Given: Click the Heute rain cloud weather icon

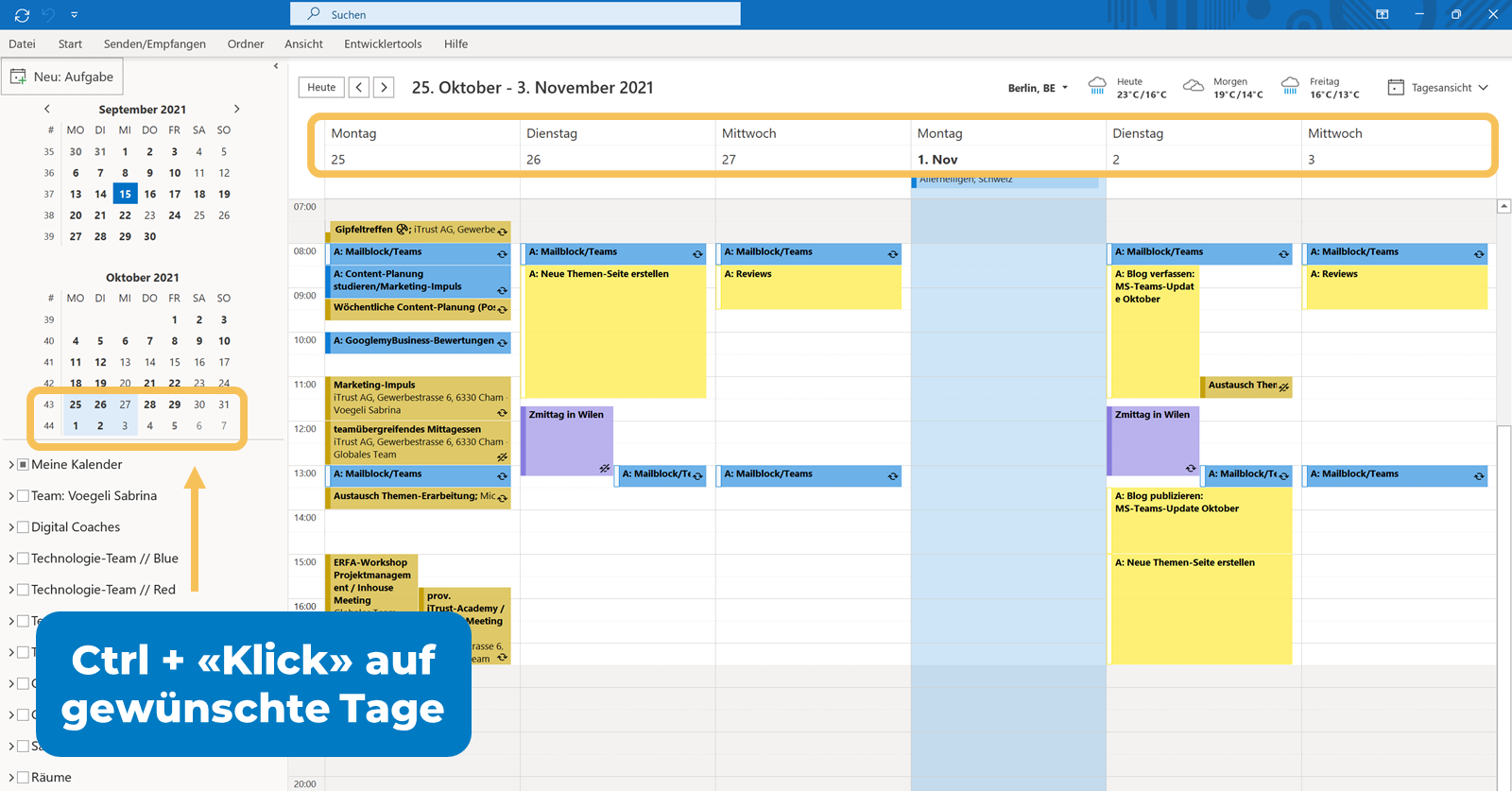Looking at the screenshot, I should pos(1097,86).
